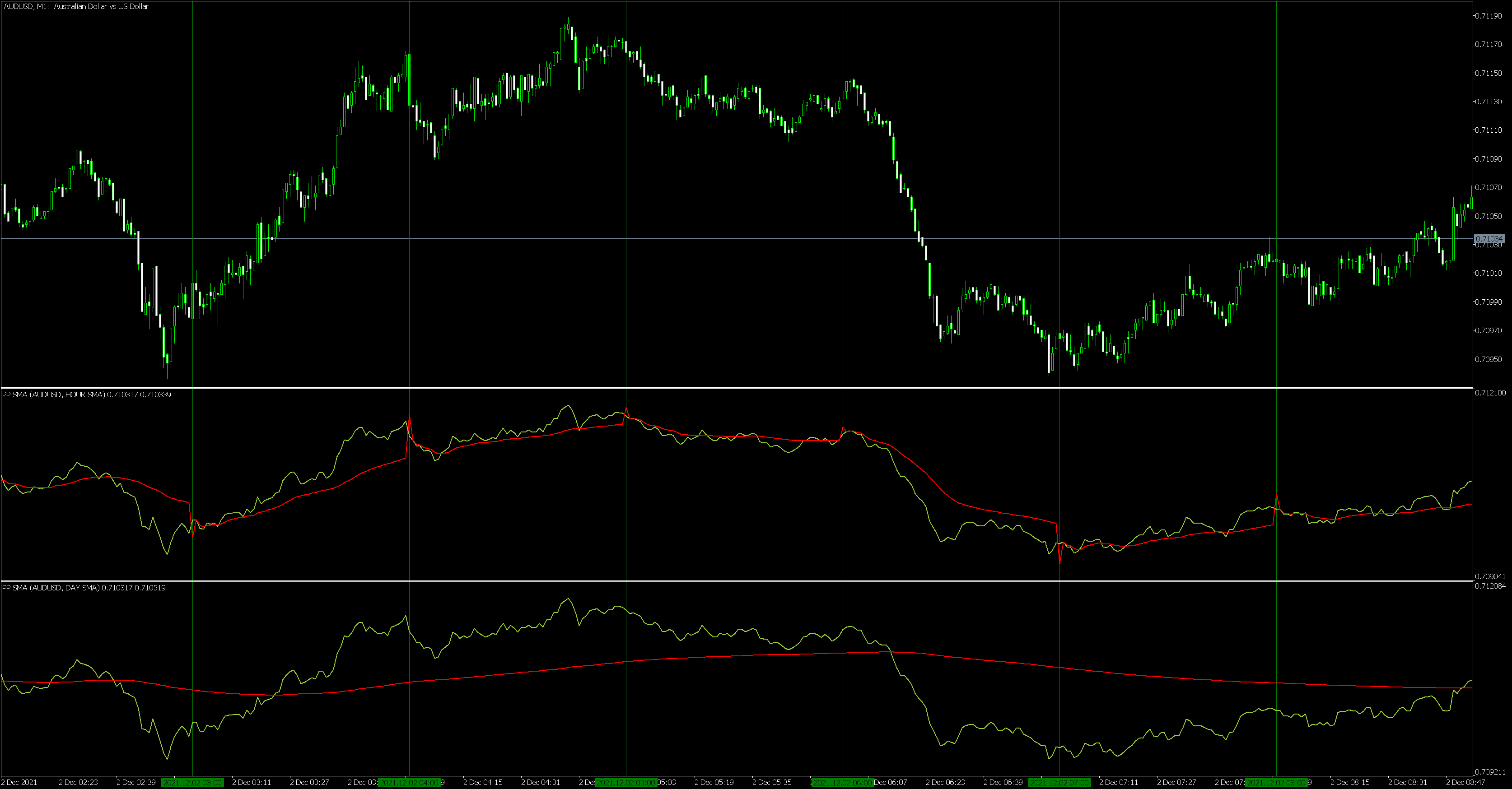This screenshot has width=1512, height=789.
Task: Select the highlighted 2021.12.02 07:00 session marker
Action: (1061, 782)
